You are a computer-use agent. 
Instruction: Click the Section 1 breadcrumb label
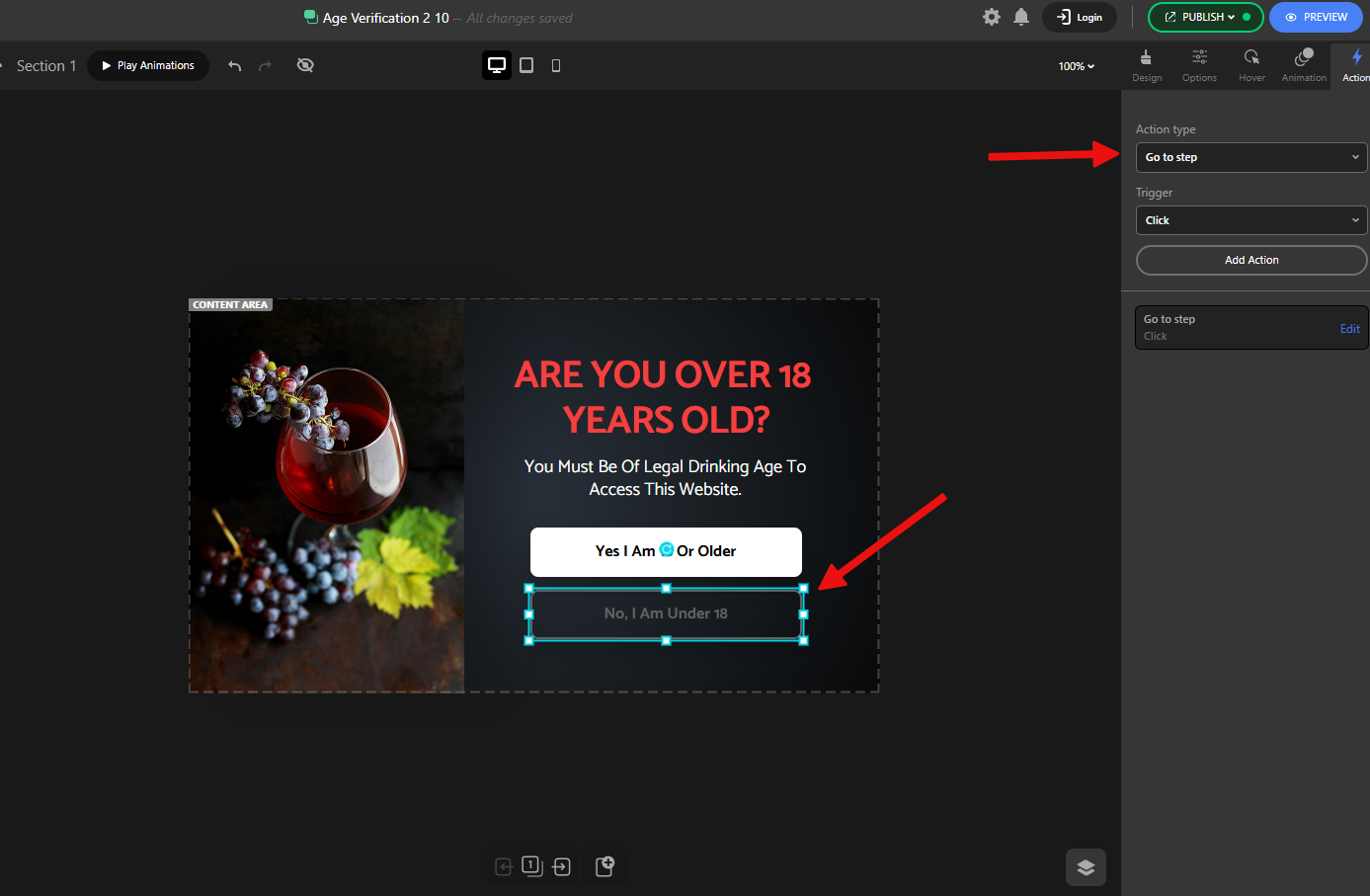point(46,66)
